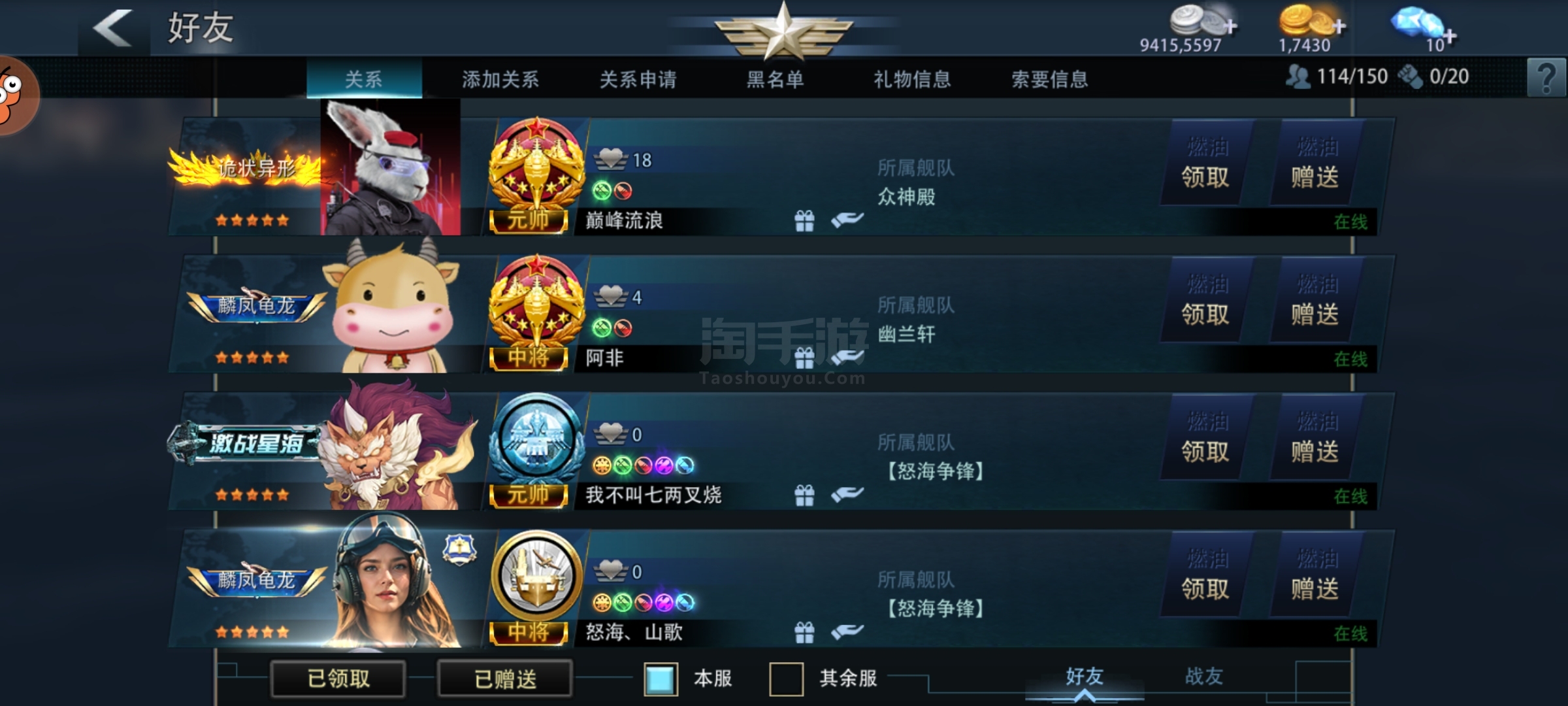Viewport: 1568px width, 706px height.
Task: Click 赠送 fuel button for 阿非
Action: point(1315,299)
